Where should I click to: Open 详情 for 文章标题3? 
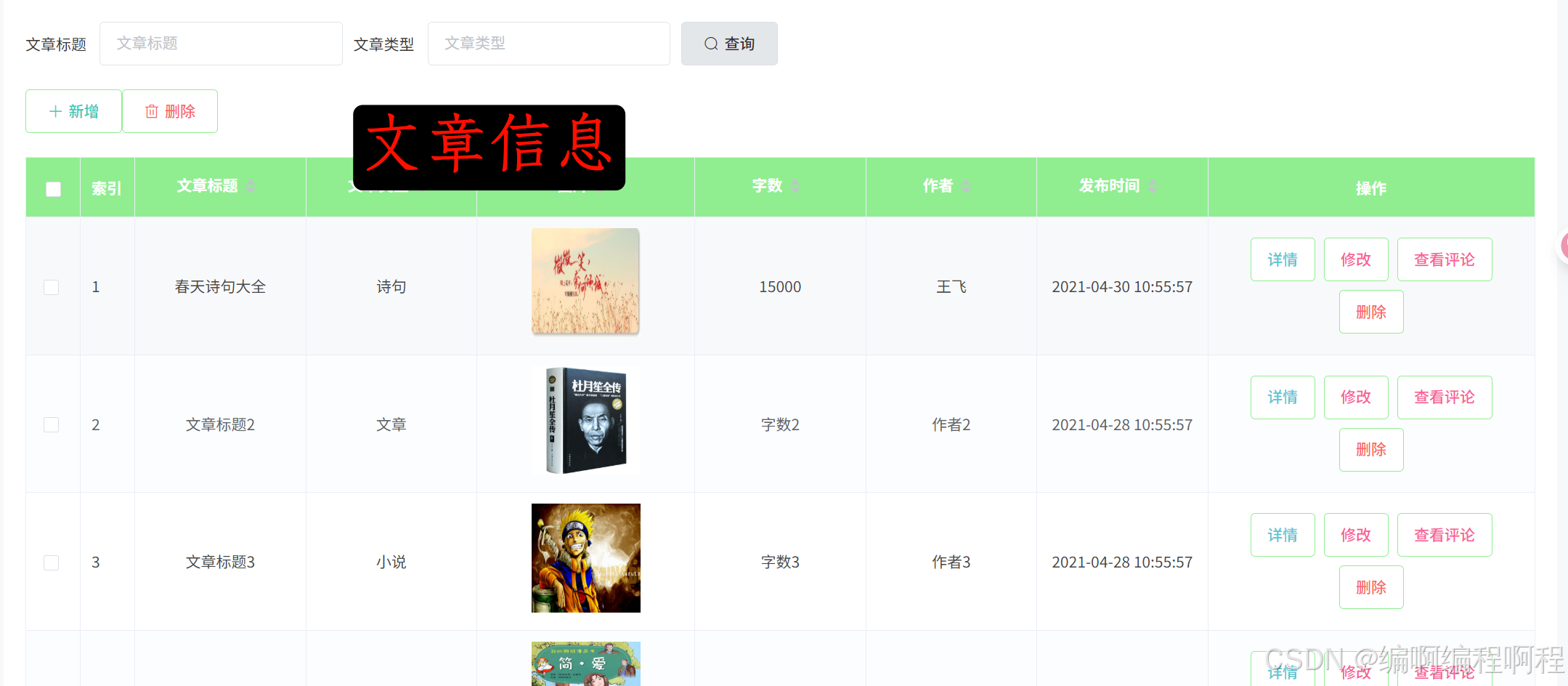[x=1283, y=535]
